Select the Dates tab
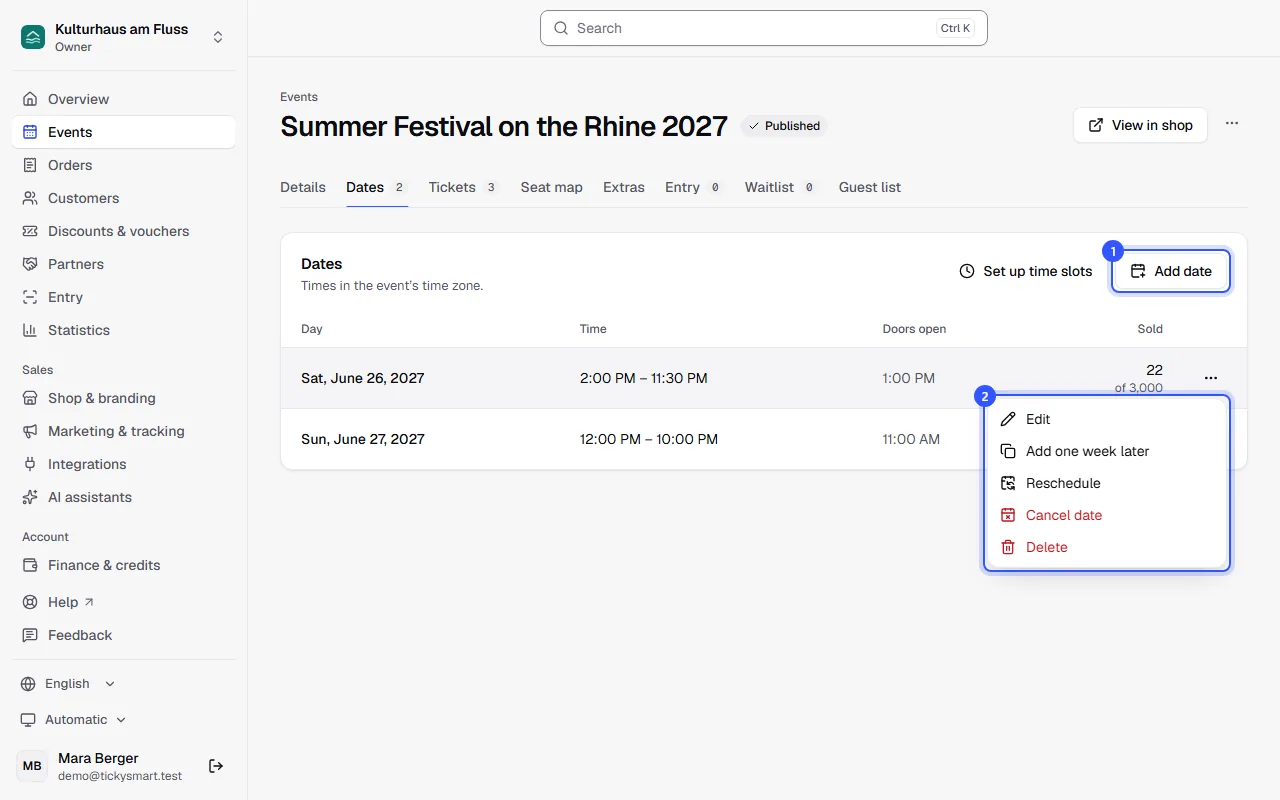 point(377,187)
